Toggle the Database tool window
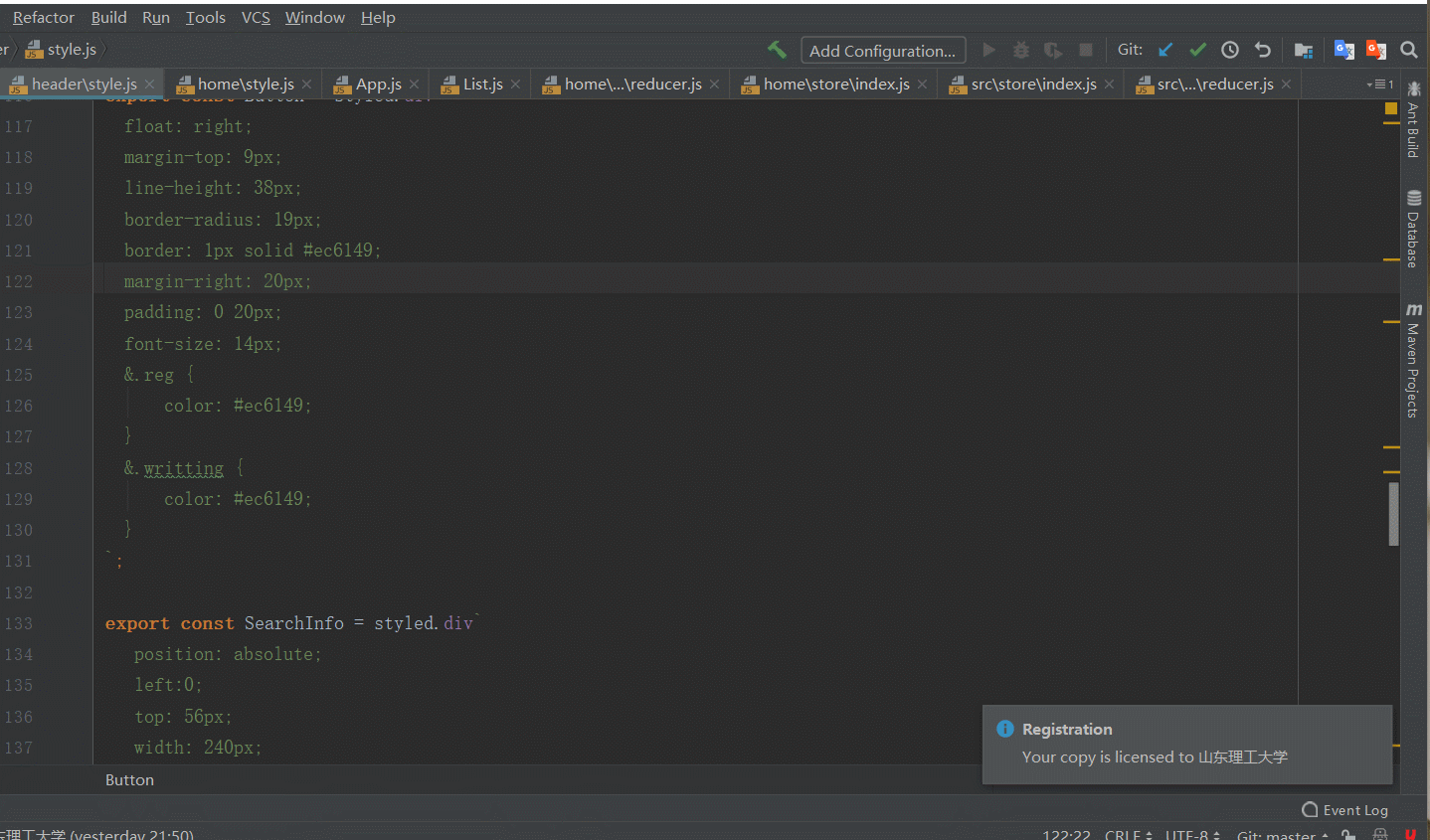Screen dimensions: 1430x840 click(x=1413, y=229)
